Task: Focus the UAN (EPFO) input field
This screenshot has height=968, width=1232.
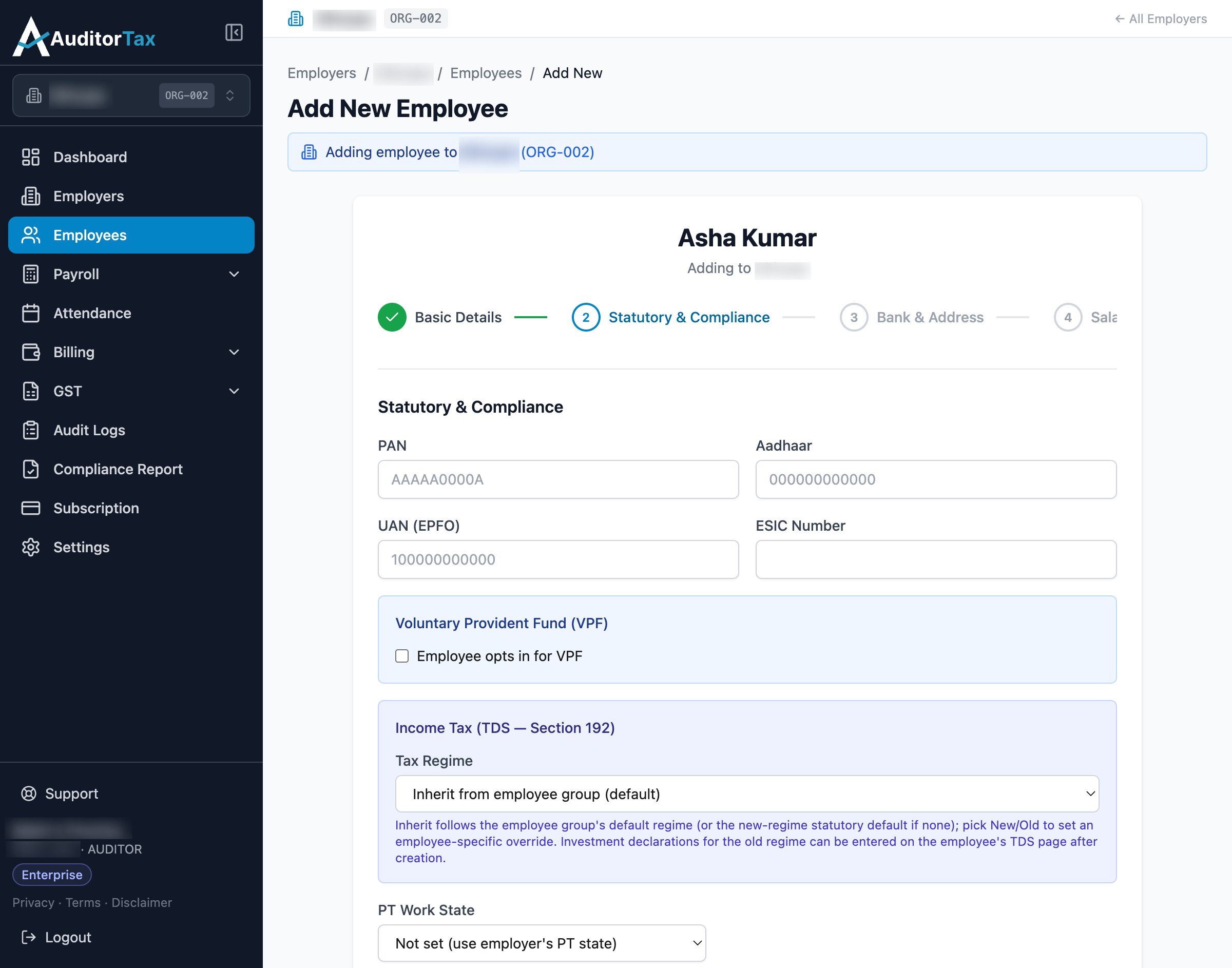Action: [558, 559]
